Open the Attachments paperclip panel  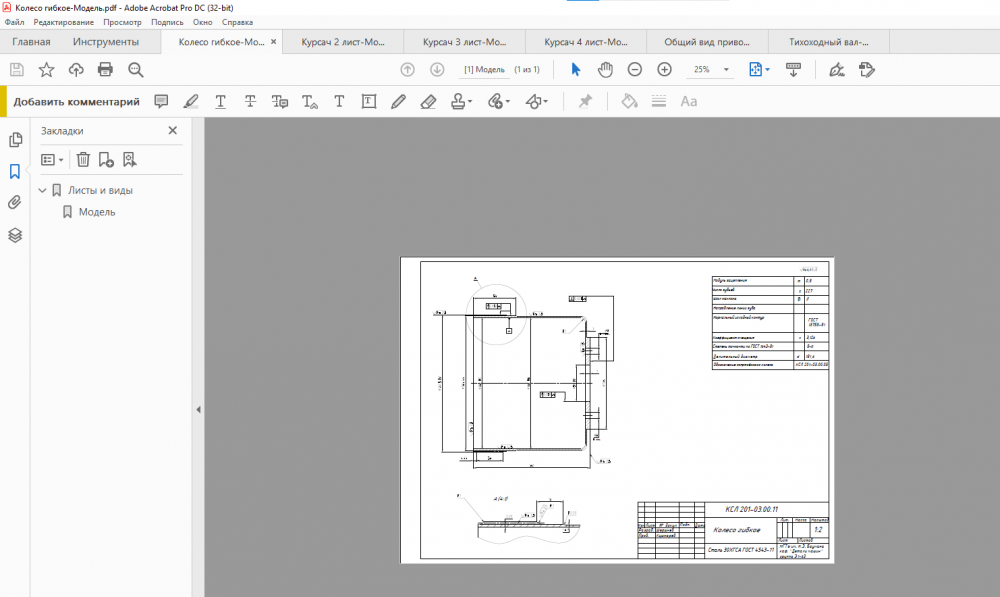point(15,203)
